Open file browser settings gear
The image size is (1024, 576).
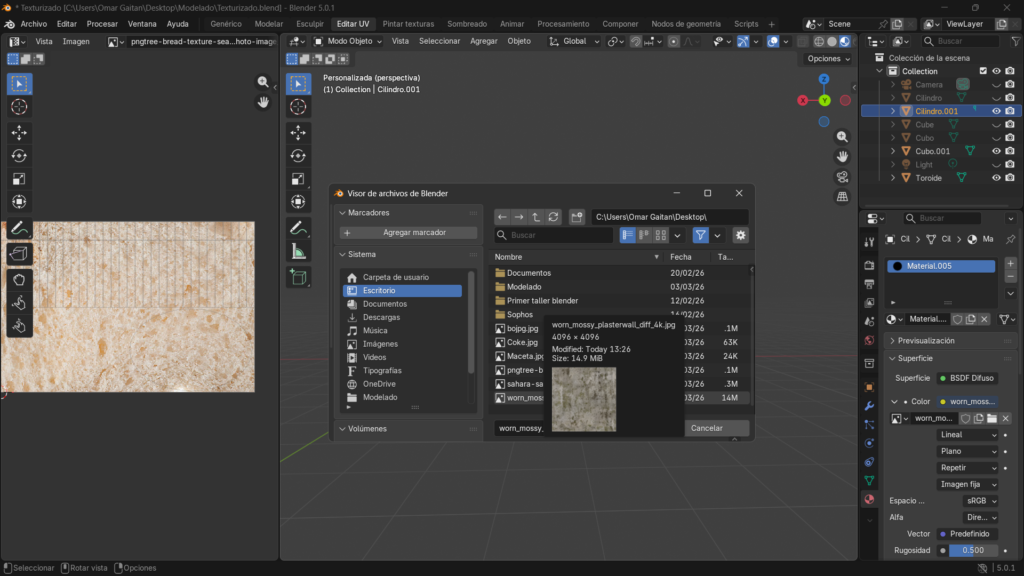[740, 235]
